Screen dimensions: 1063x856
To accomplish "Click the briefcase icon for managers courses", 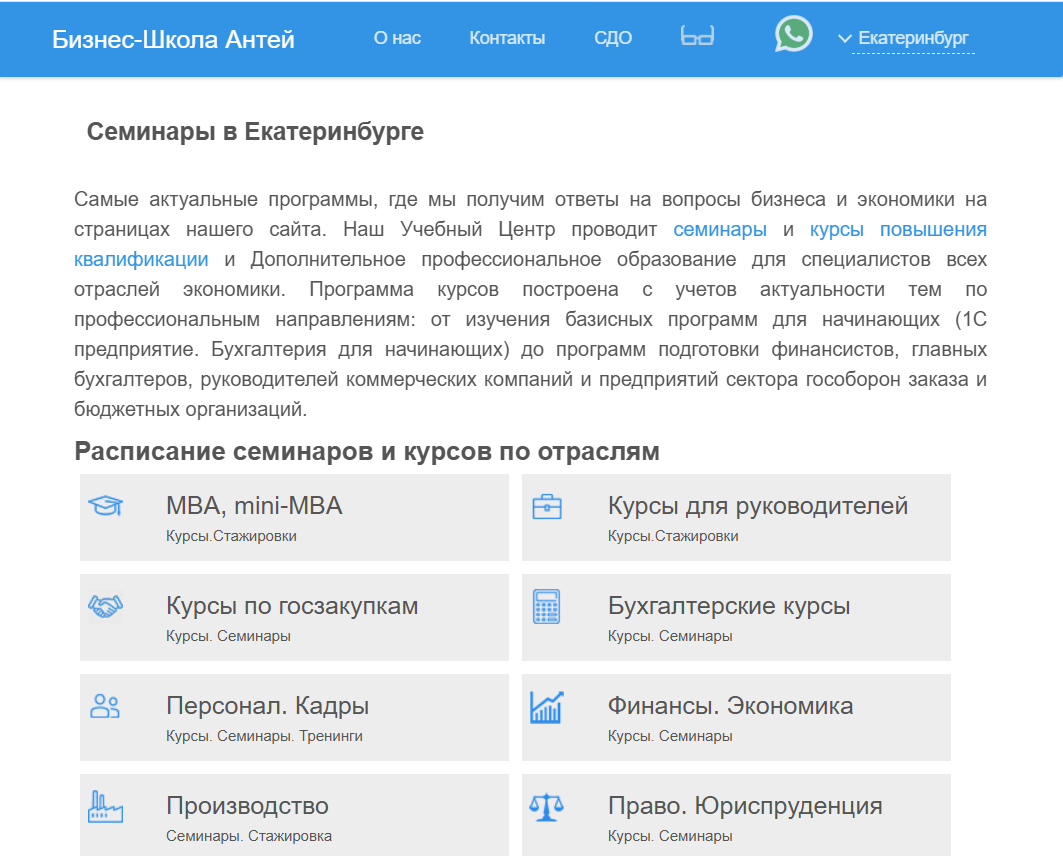I will 546,507.
